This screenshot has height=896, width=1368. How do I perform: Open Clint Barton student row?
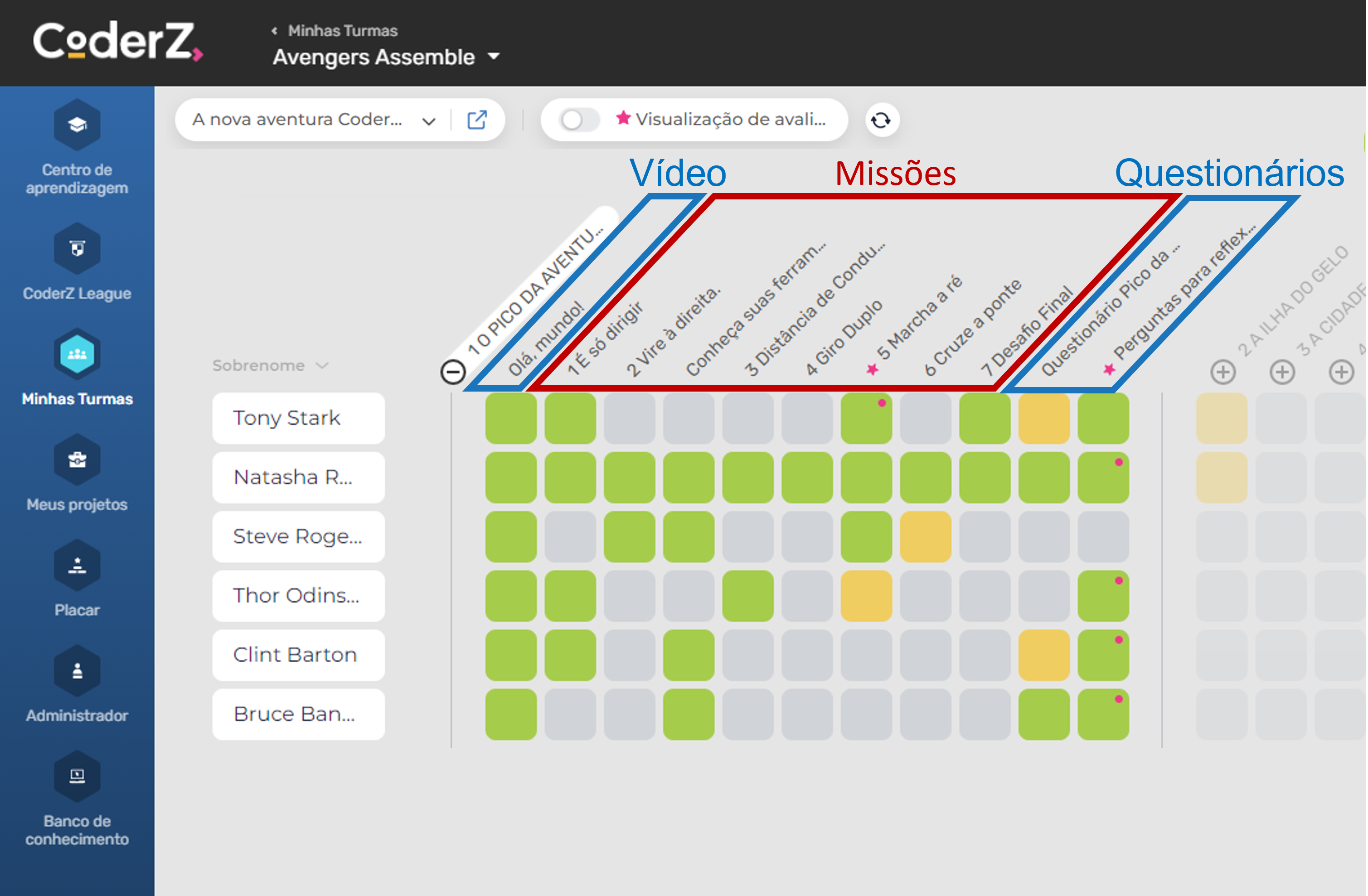click(298, 655)
